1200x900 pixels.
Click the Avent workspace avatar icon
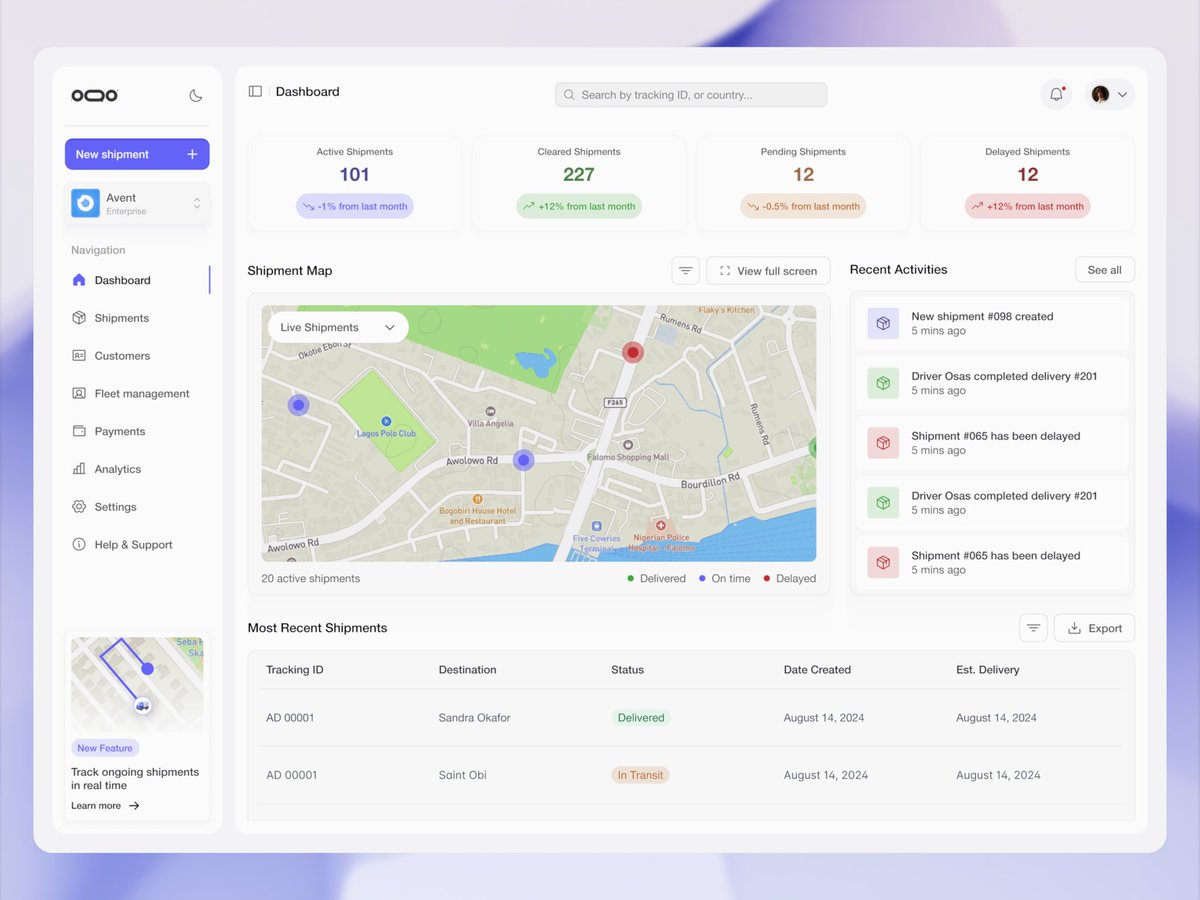pyautogui.click(x=85, y=204)
